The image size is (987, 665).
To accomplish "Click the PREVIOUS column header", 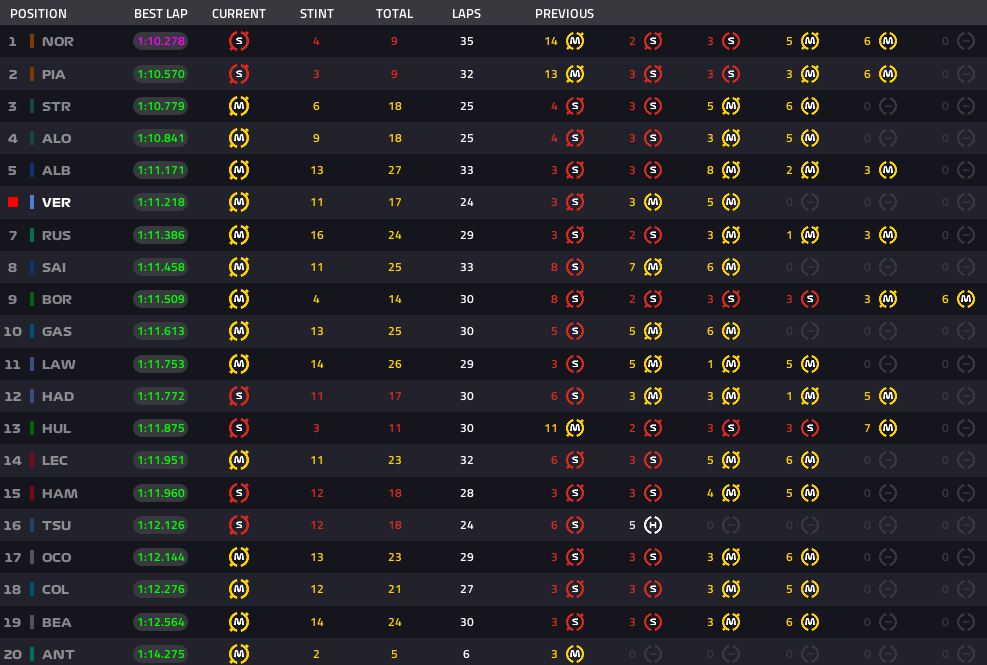I will pyautogui.click(x=564, y=14).
